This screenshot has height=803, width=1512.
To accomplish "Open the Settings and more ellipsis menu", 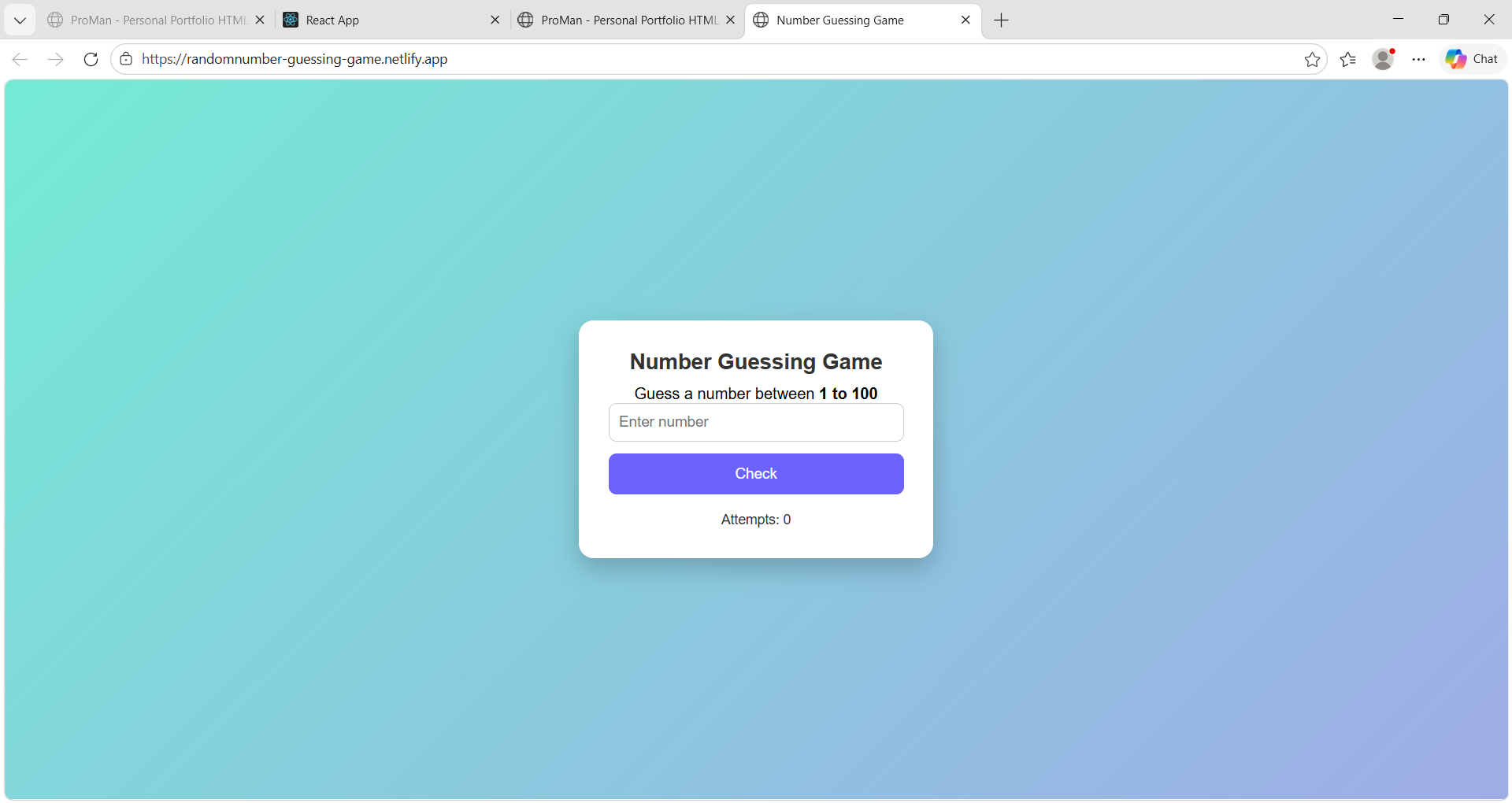I will 1419,59.
